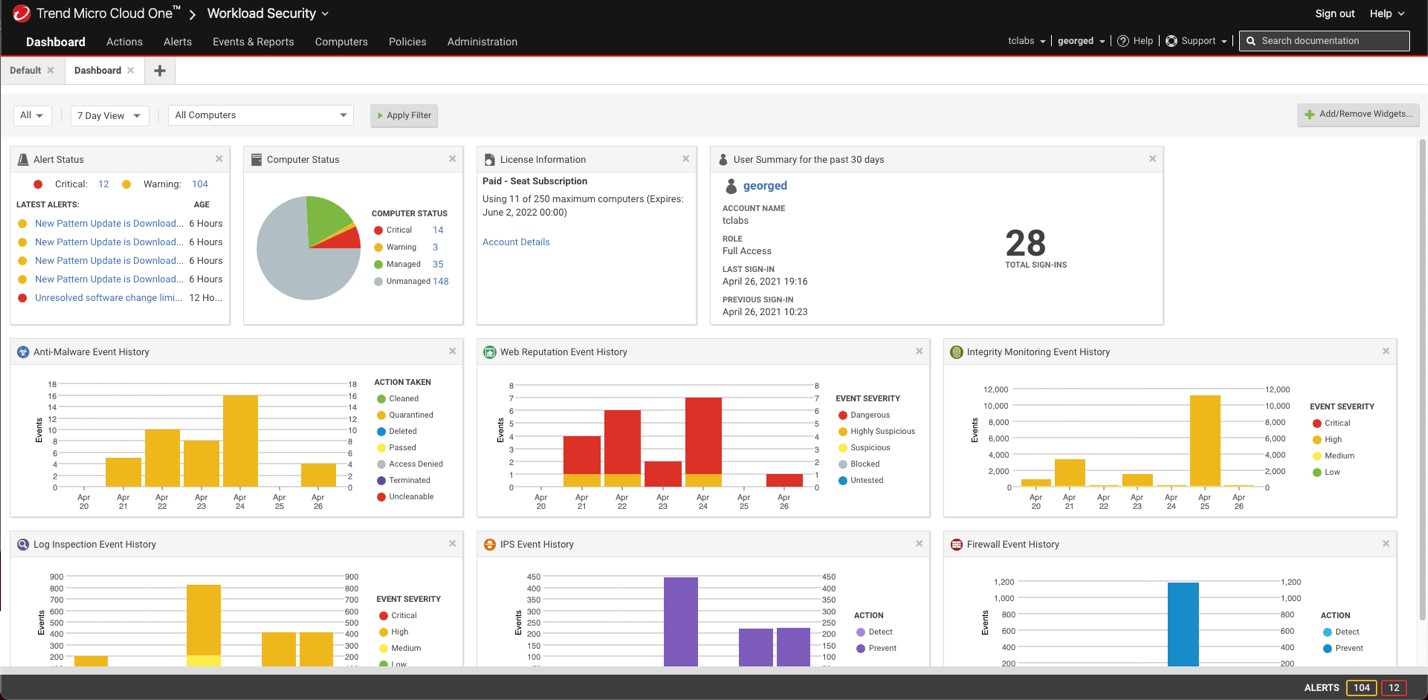Click the Log Inspection Event History icon
Viewport: 1428px width, 700px height.
tap(23, 544)
